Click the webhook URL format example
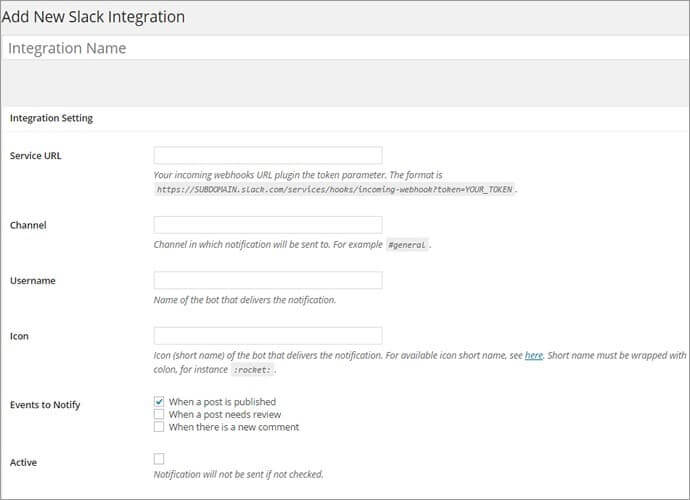 click(334, 190)
